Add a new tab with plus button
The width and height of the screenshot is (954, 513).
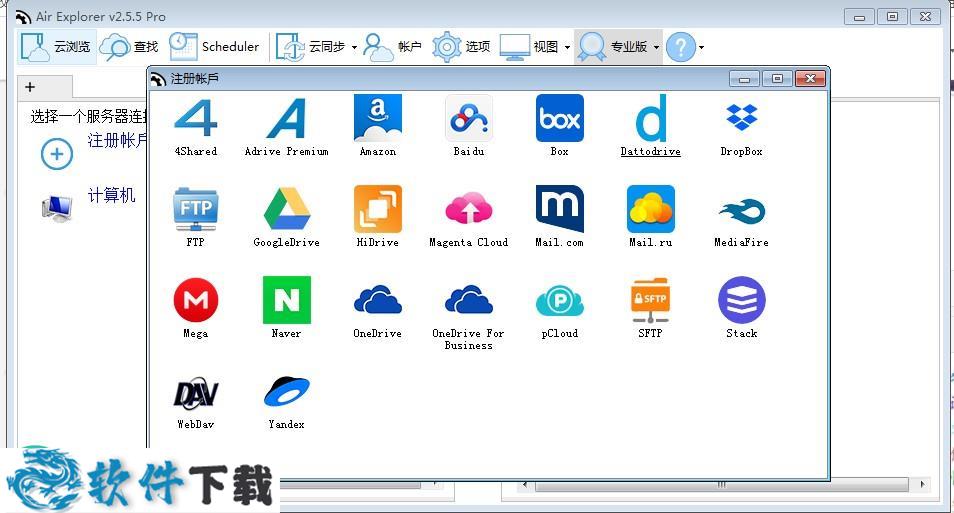(x=30, y=87)
